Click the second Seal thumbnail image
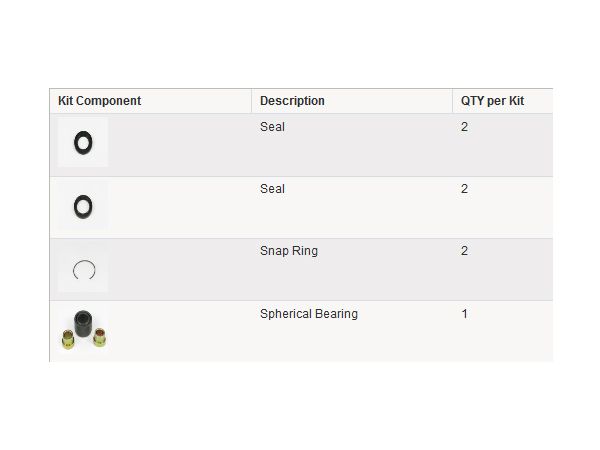Image resolution: width=600 pixels, height=450 pixels. click(x=83, y=206)
